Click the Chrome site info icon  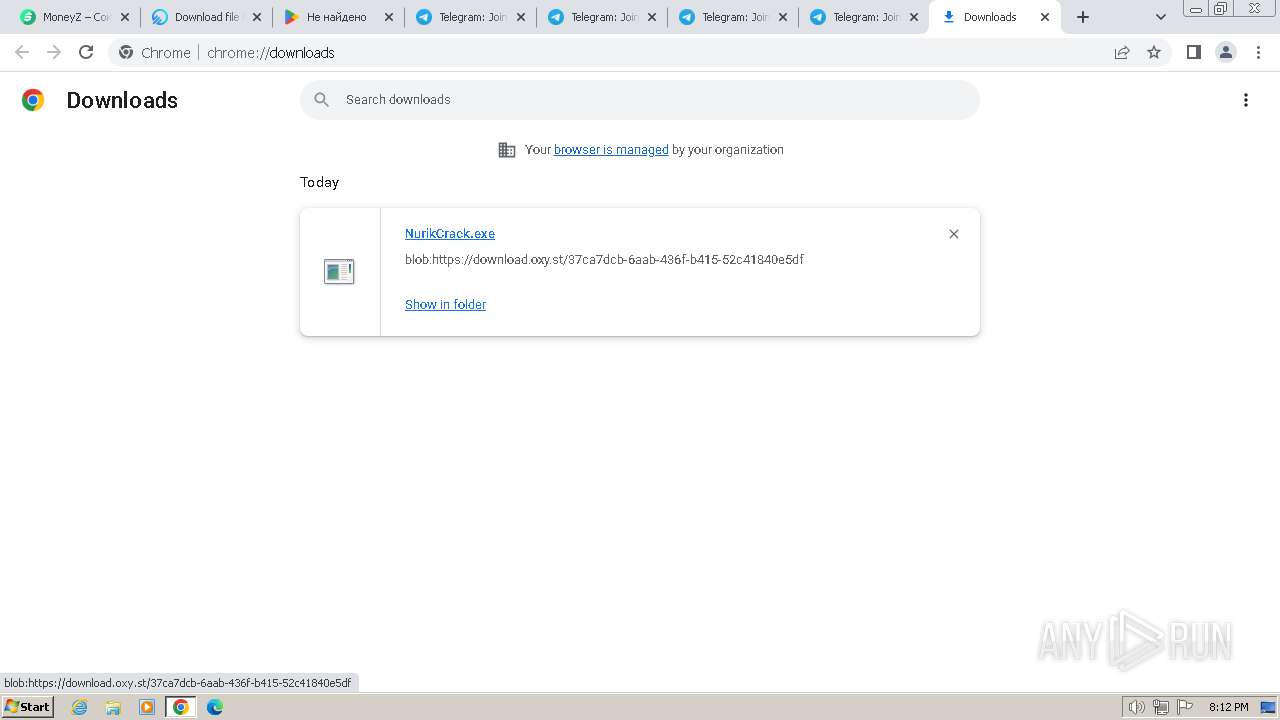pyautogui.click(x=126, y=52)
